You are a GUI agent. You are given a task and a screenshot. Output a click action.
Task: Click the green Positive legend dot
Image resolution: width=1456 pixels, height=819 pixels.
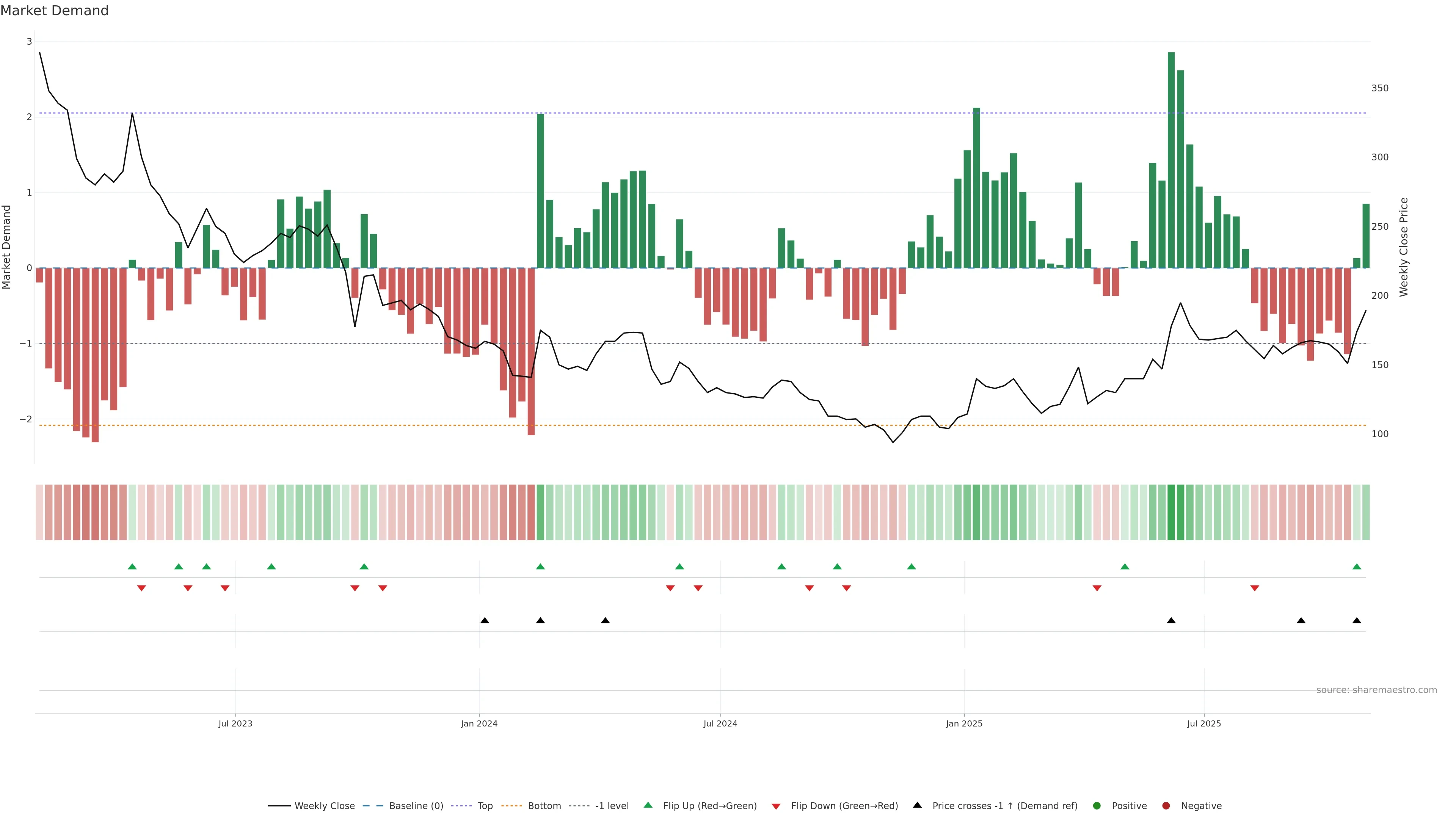[x=1097, y=805]
